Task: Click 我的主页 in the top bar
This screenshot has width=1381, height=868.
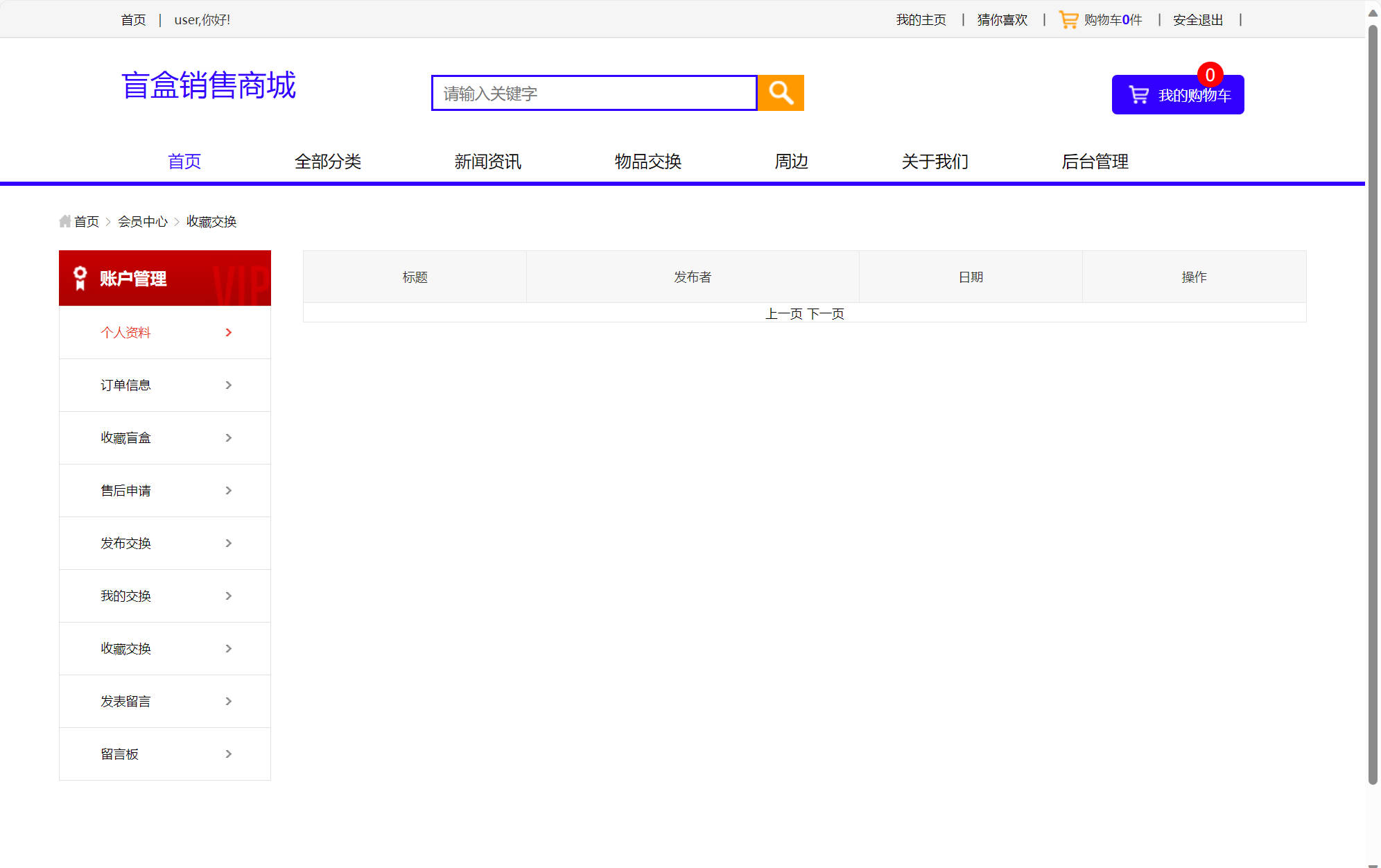Action: click(920, 19)
